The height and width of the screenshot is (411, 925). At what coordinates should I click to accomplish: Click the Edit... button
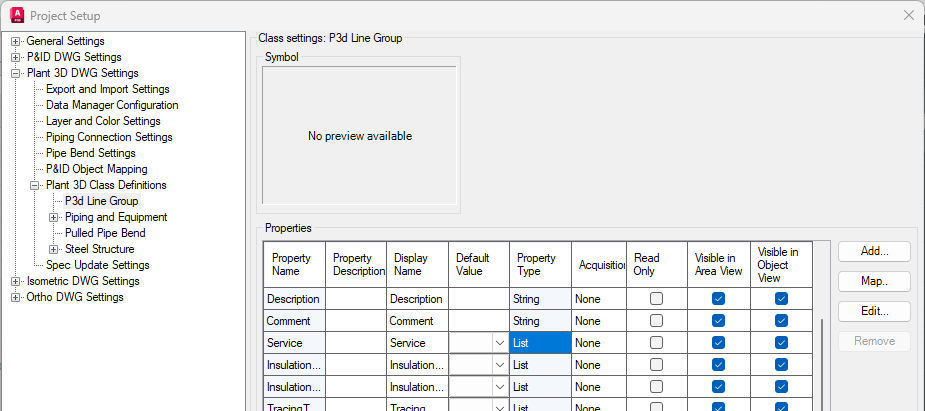pyautogui.click(x=874, y=311)
